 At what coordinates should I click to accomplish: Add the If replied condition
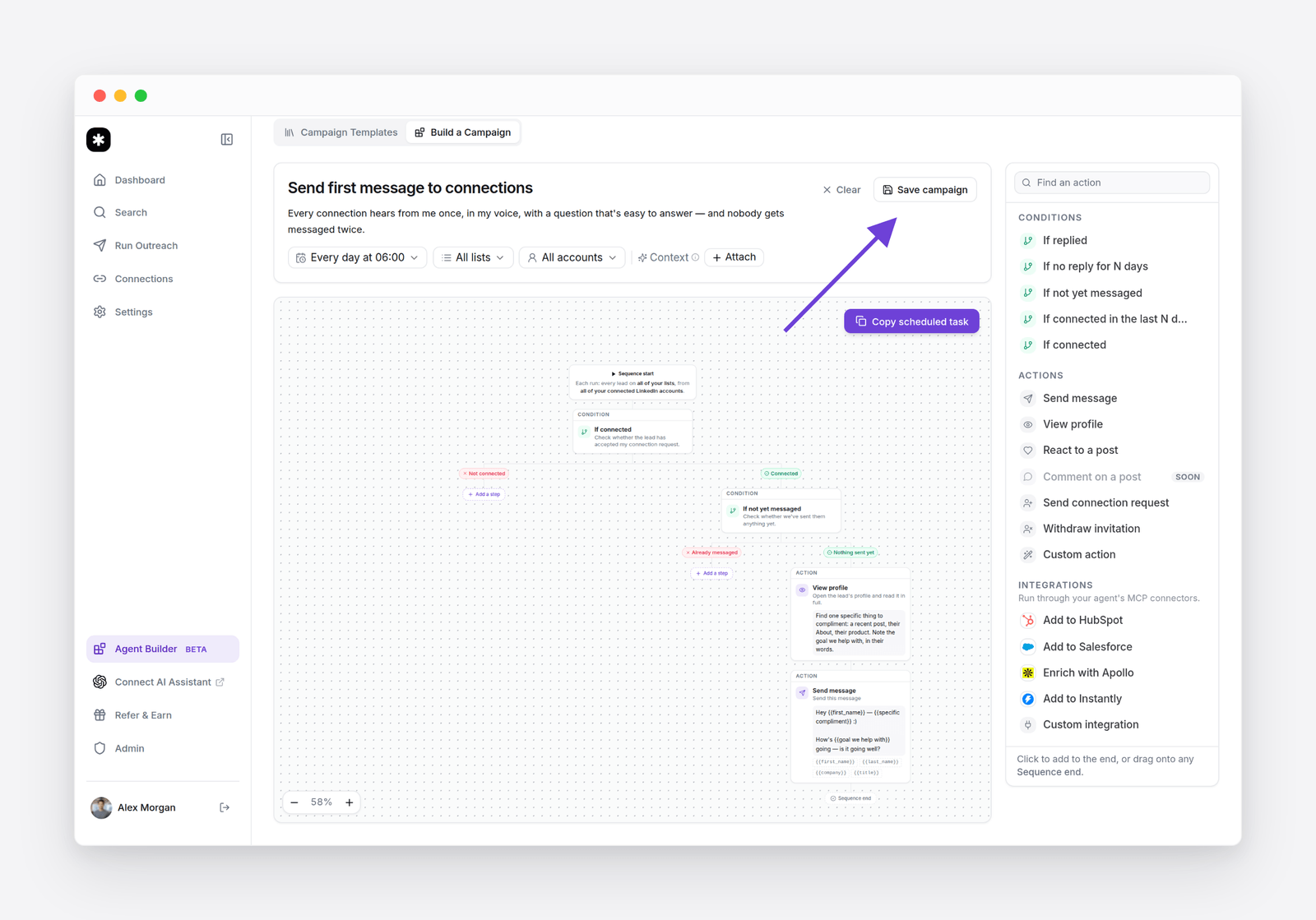coord(1112,240)
